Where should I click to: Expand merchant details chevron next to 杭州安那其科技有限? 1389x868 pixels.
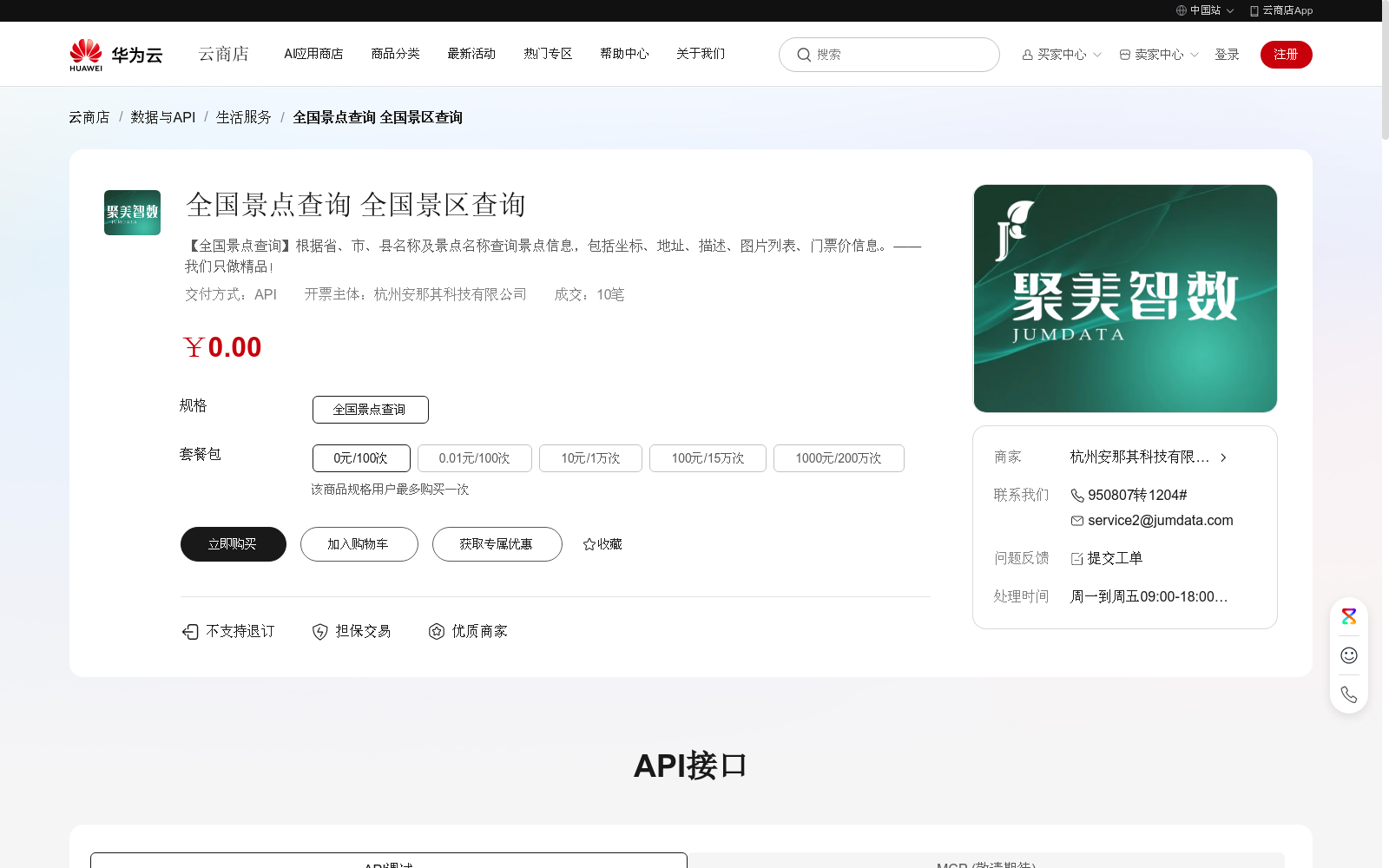1223,457
